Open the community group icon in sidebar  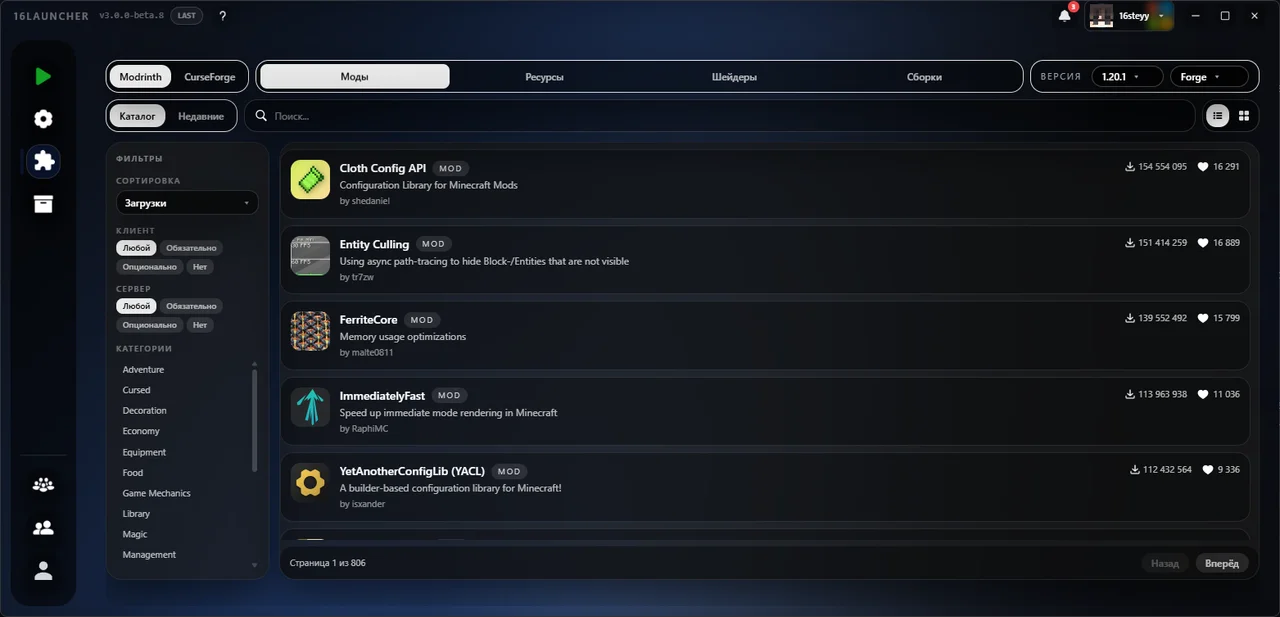pyautogui.click(x=43, y=485)
